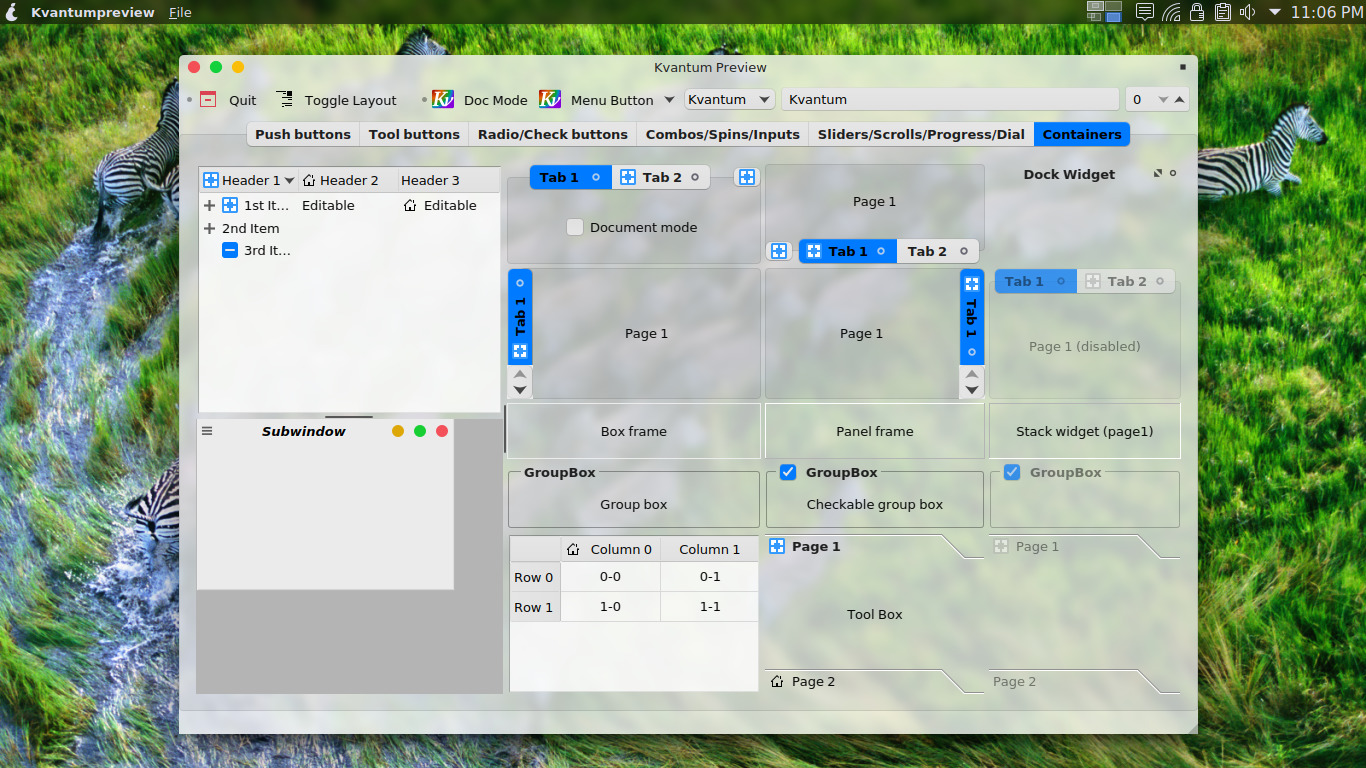Go to the Sliders/Scrolls/Progress/Dial tab
Image resolution: width=1366 pixels, height=768 pixels.
point(921,134)
